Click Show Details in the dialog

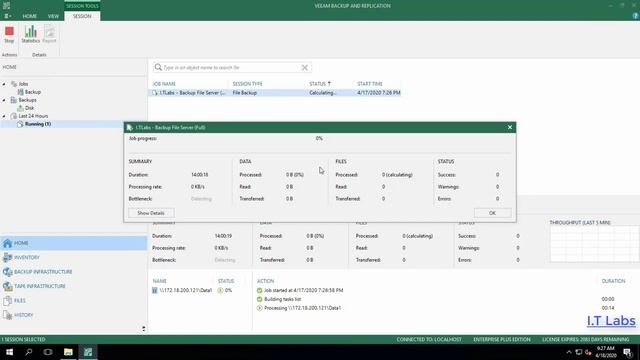tap(151, 213)
